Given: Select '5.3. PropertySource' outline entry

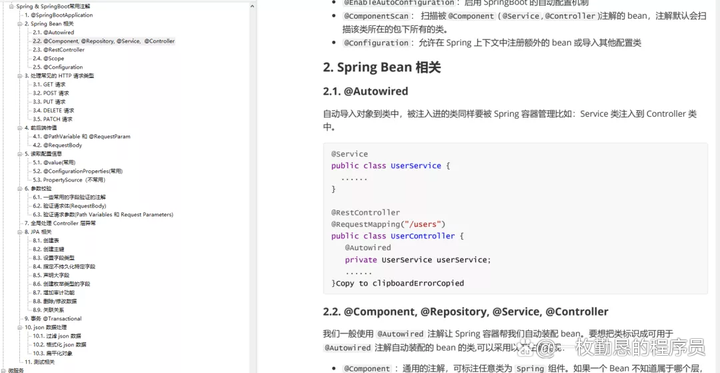Looking at the screenshot, I should coord(69,180).
